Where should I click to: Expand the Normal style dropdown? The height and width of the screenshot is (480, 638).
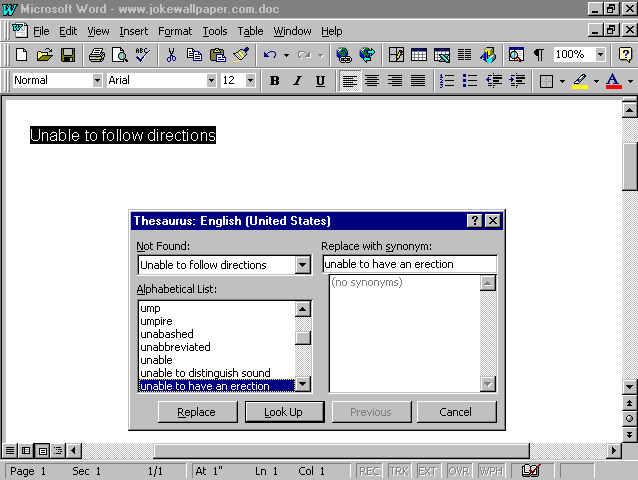tap(97, 81)
